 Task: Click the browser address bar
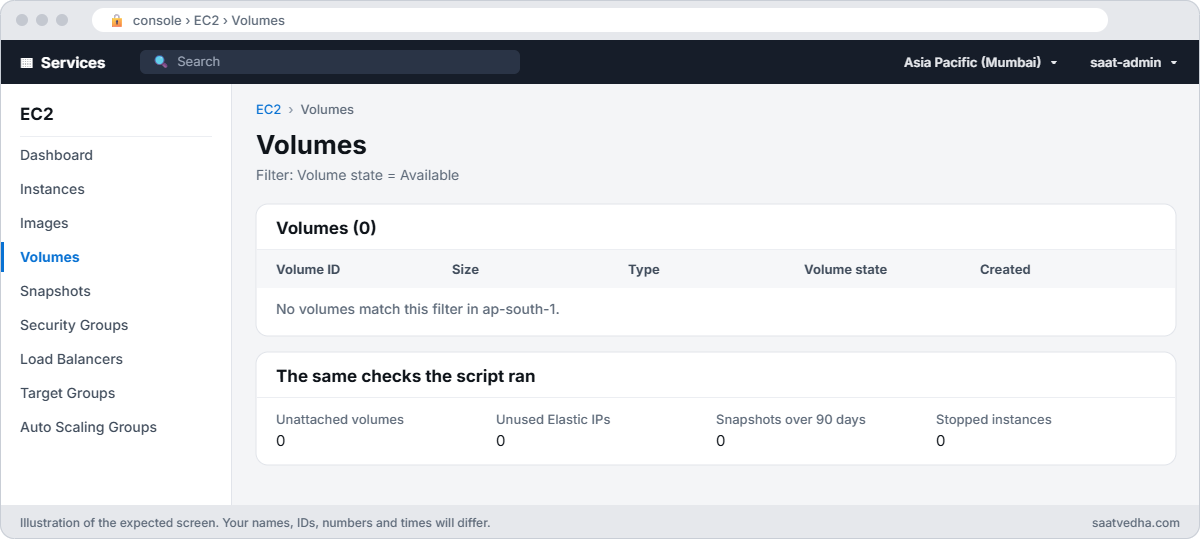pyautogui.click(x=600, y=20)
